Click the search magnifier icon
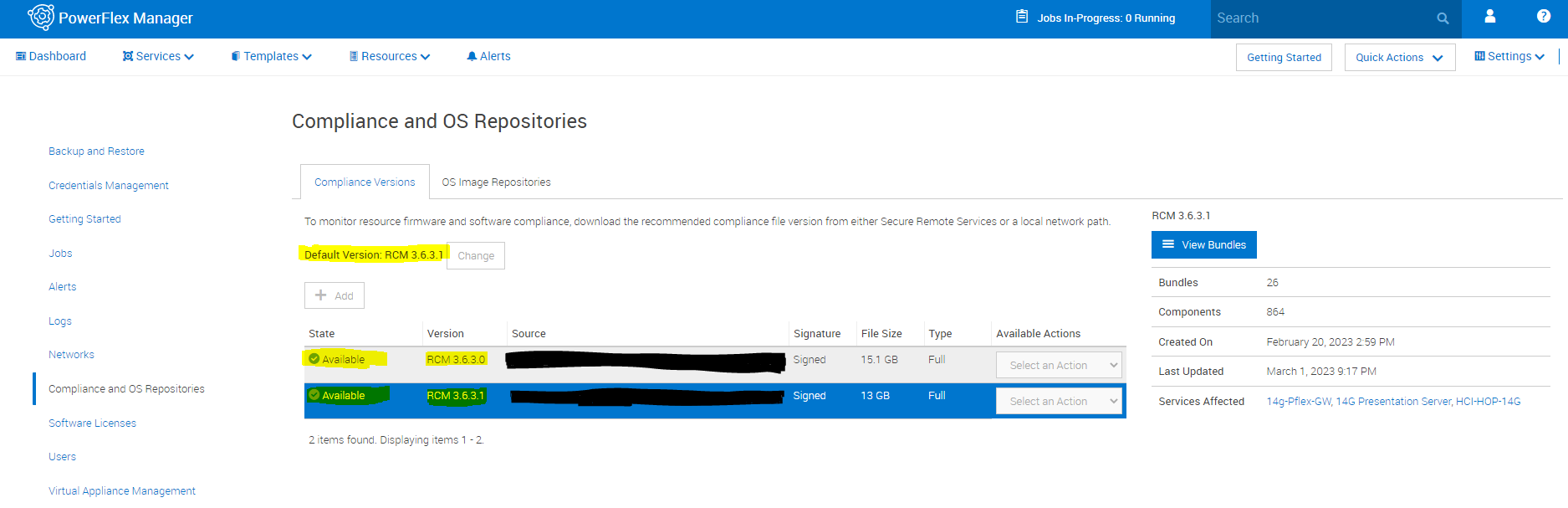1568x508 pixels. pyautogui.click(x=1443, y=18)
